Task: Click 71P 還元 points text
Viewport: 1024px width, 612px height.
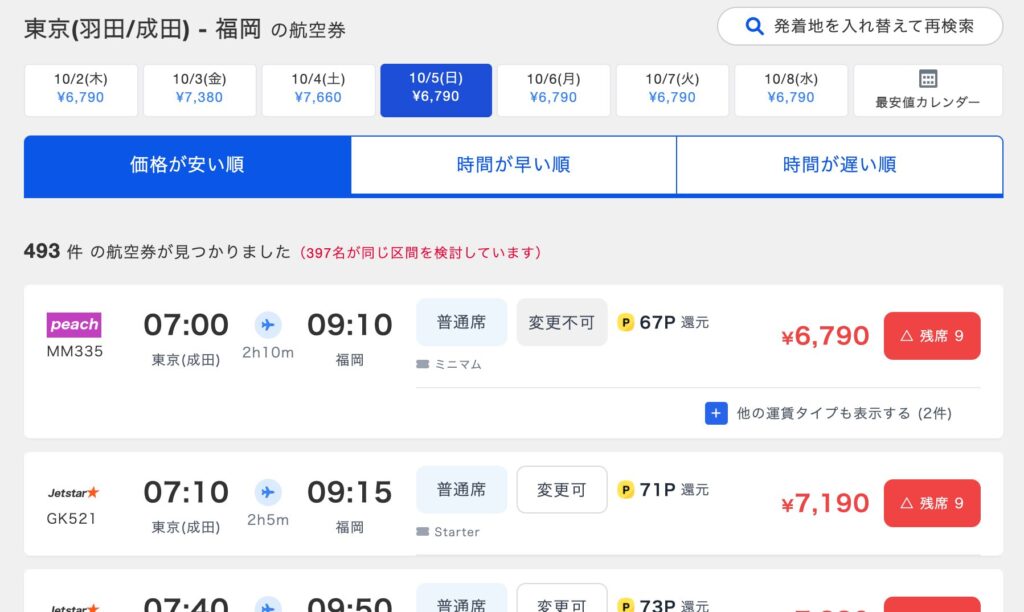Action: [x=674, y=489]
